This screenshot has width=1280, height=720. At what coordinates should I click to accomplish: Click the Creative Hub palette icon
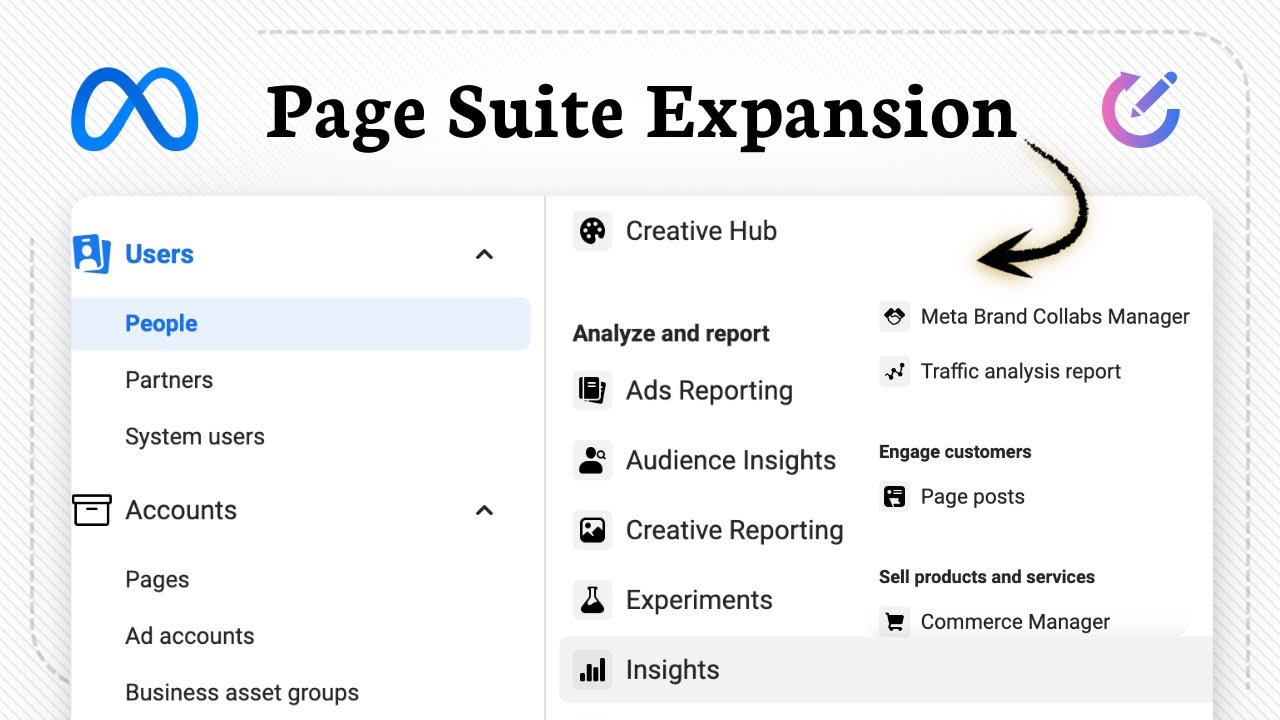[x=592, y=231]
